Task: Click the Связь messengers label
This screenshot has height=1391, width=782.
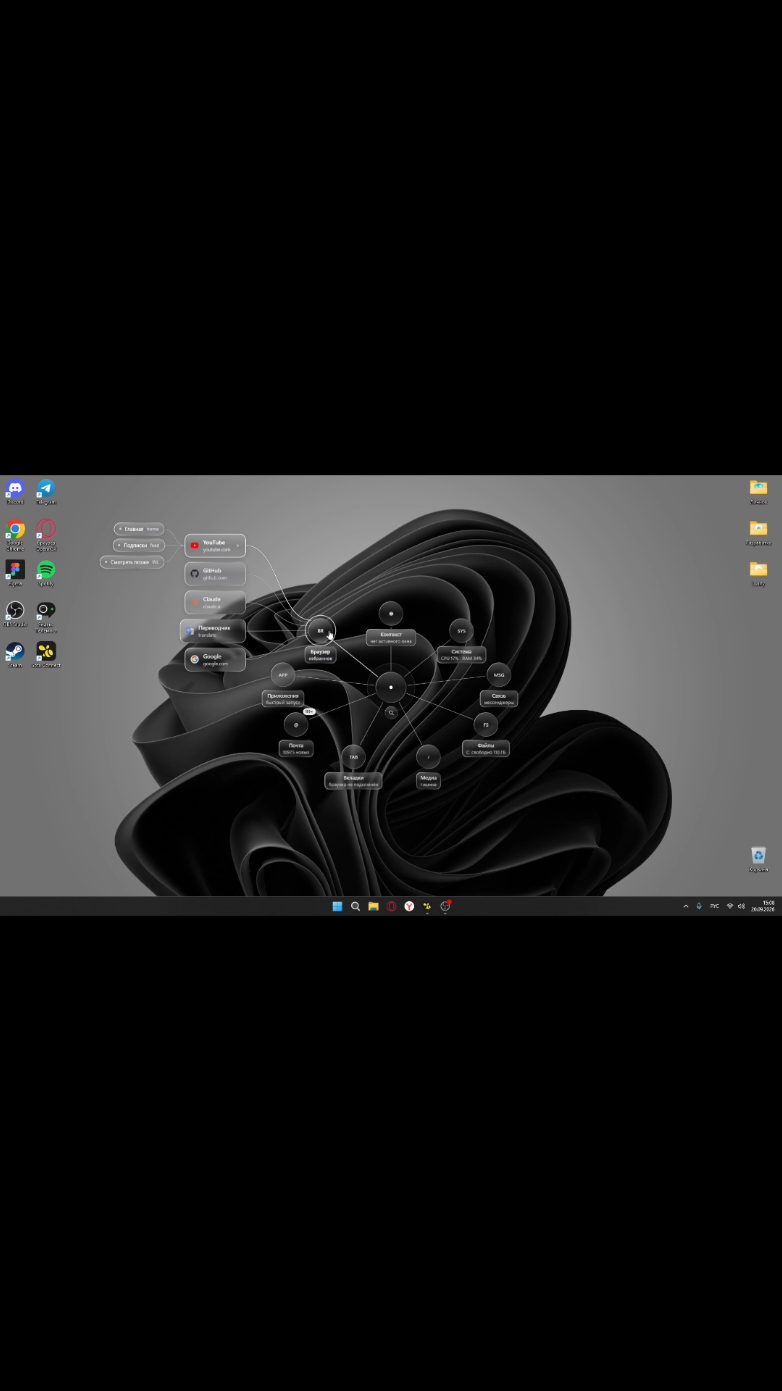Action: pyautogui.click(x=499, y=699)
